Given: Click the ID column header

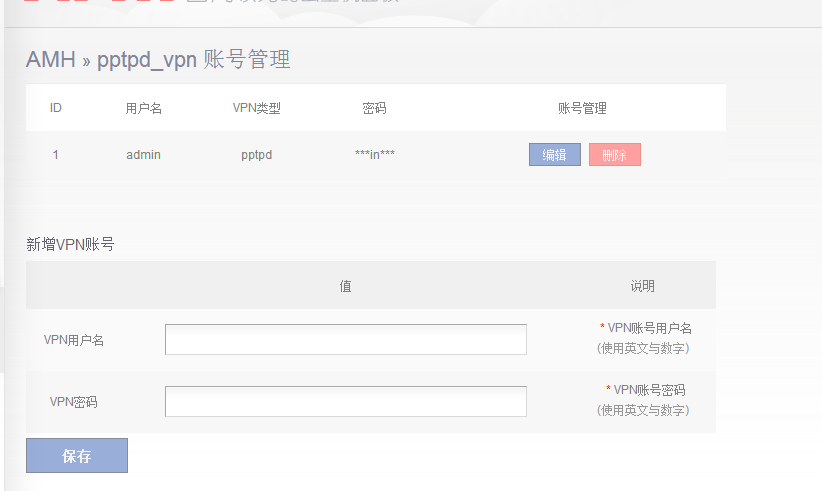Looking at the screenshot, I should (x=56, y=108).
